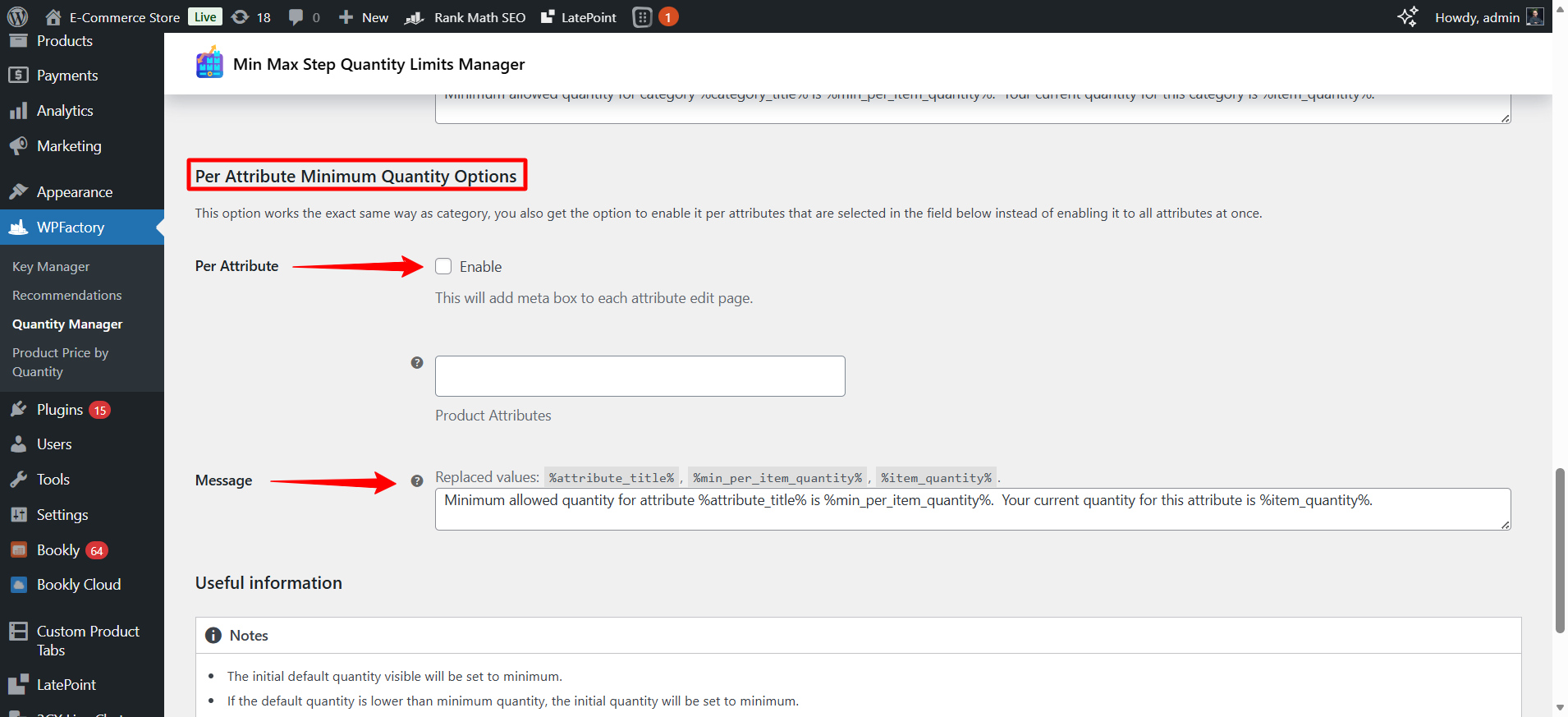Image resolution: width=1568 pixels, height=717 pixels.
Task: Click Howdy, admin account link
Action: (x=1489, y=16)
